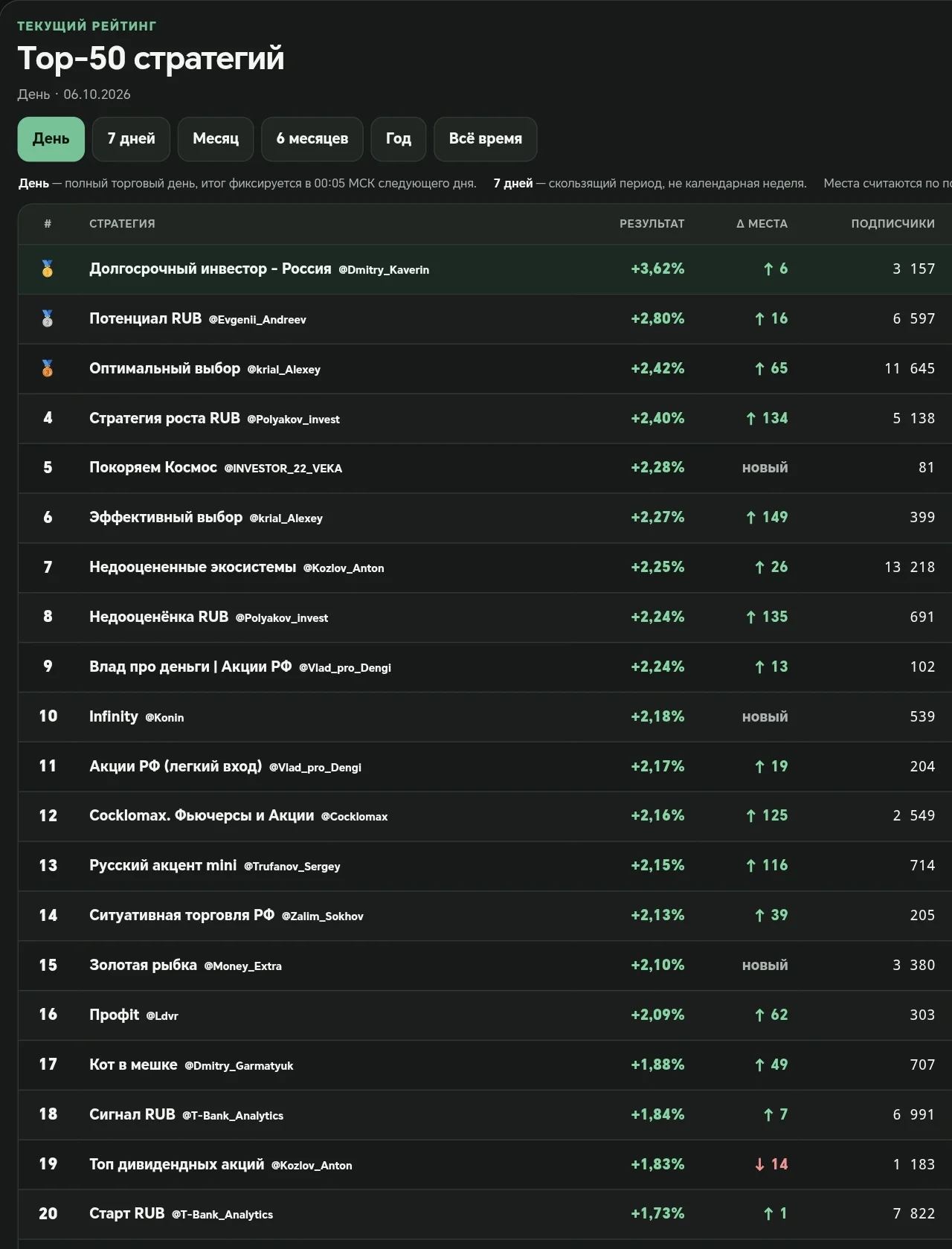The width and height of the screenshot is (952, 1249).
Task: Open the Infinity strategy by @Konin
Action: tap(114, 716)
